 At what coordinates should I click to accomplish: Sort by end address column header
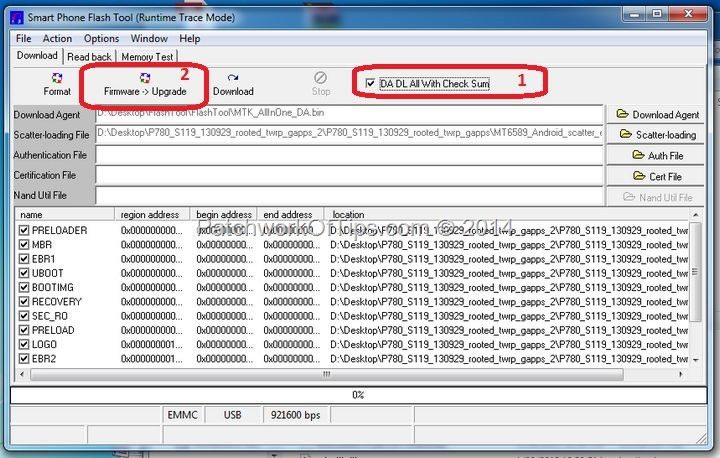pos(291,215)
